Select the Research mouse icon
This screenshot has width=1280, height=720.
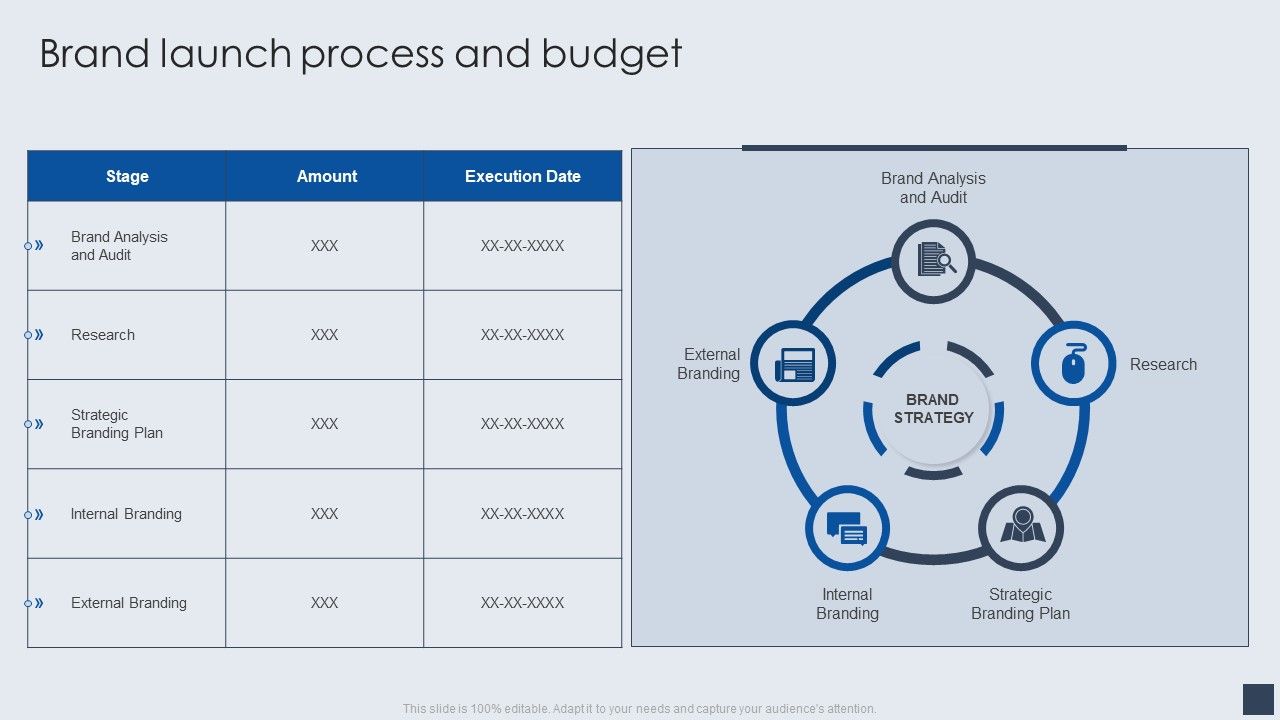[1073, 363]
